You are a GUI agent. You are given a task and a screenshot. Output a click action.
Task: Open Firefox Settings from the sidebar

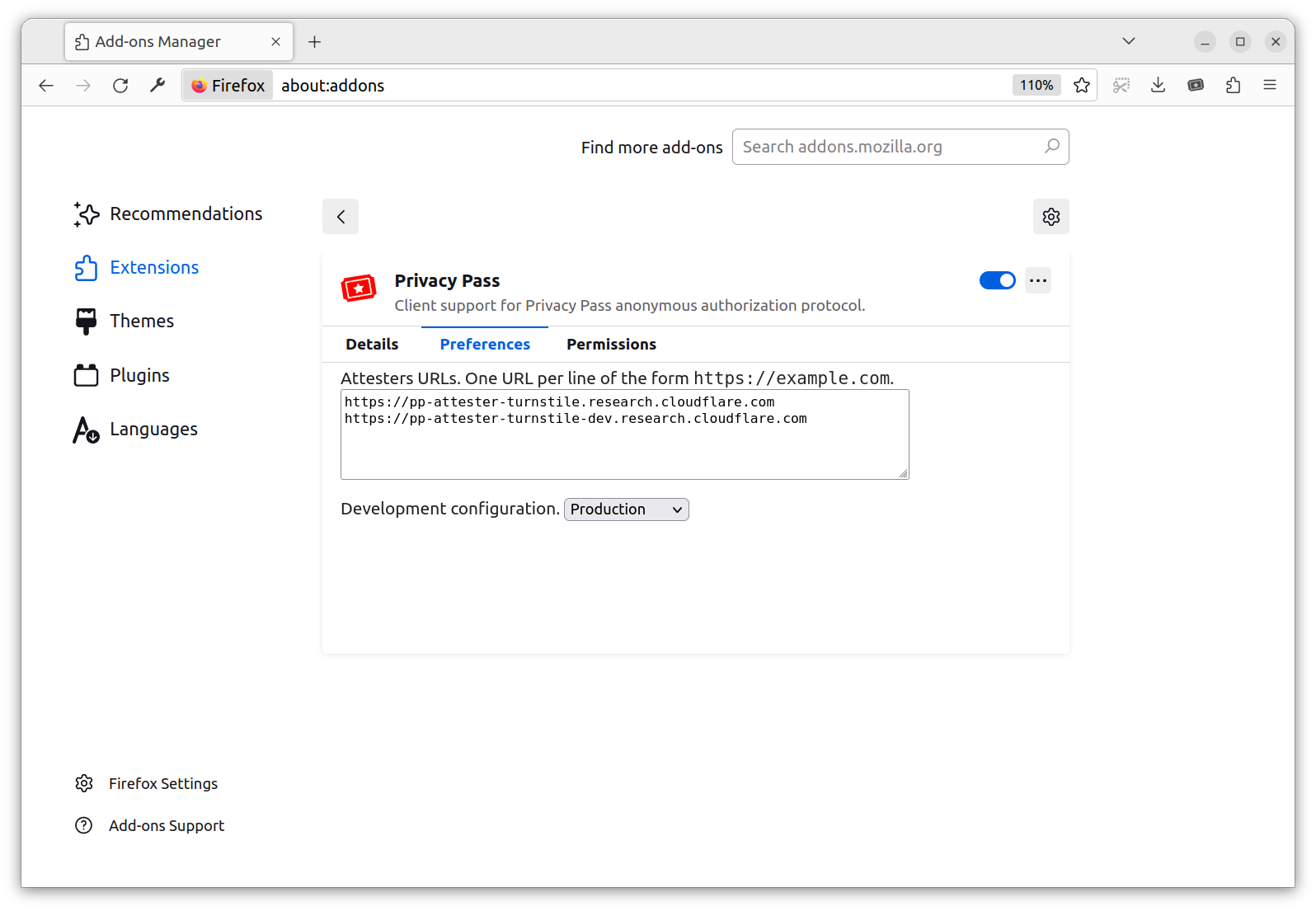(x=147, y=783)
